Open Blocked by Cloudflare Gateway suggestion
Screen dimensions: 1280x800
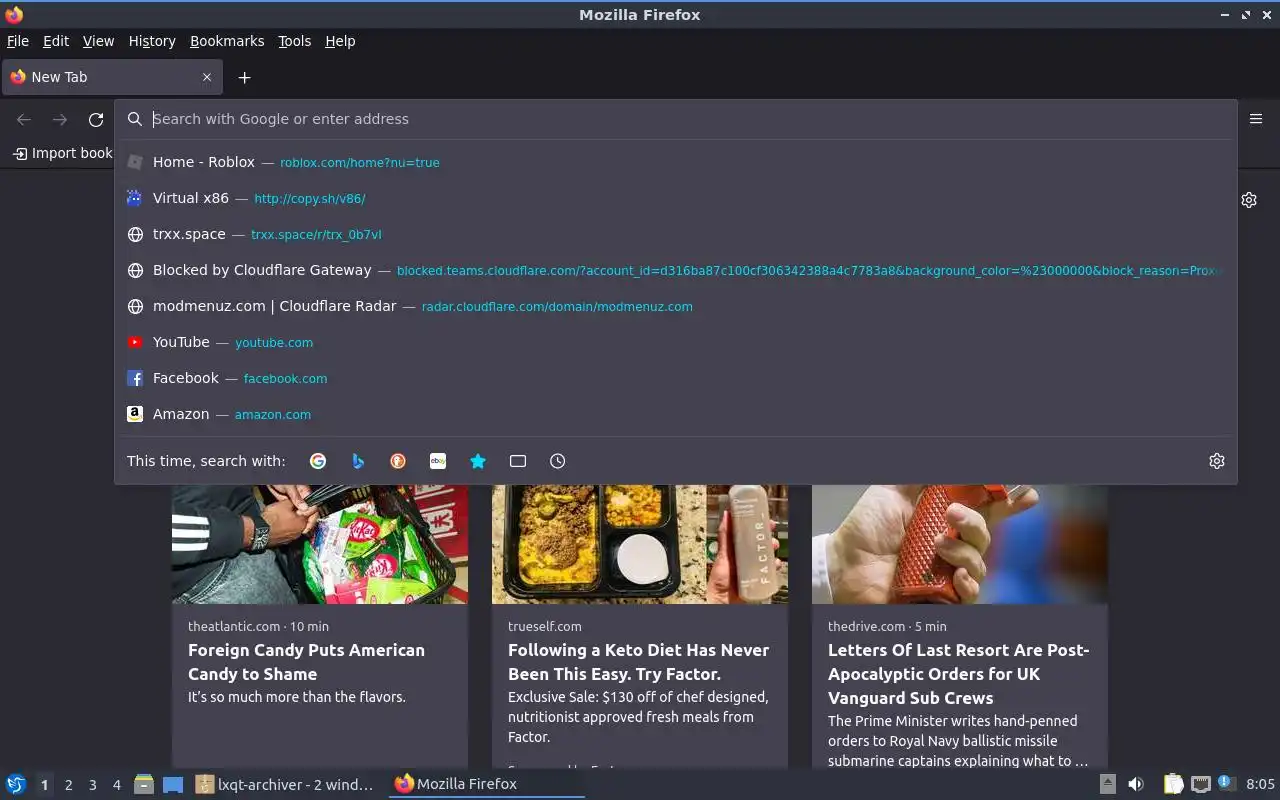pos(676,270)
